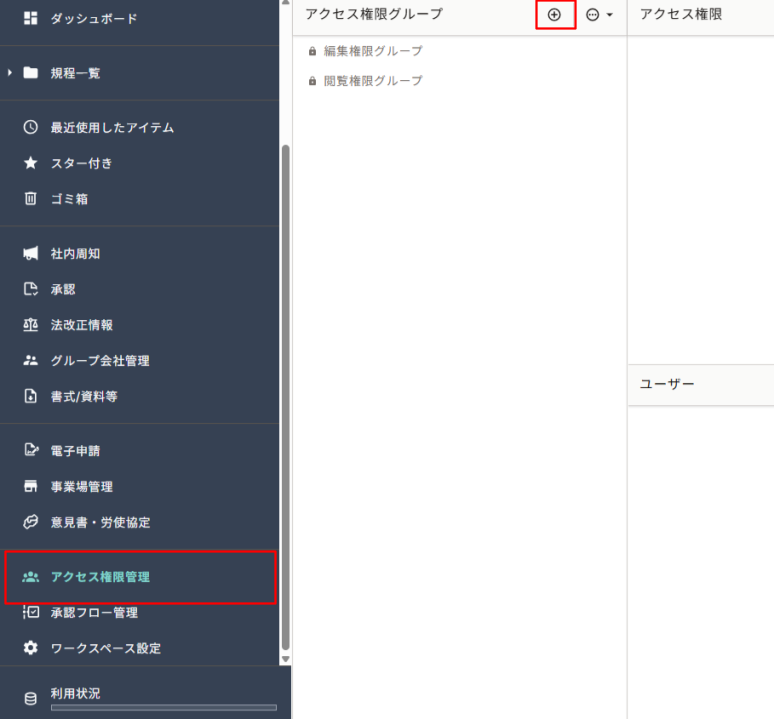Click the scales icon for 法改正情報
This screenshot has width=774, height=719.
(31, 325)
